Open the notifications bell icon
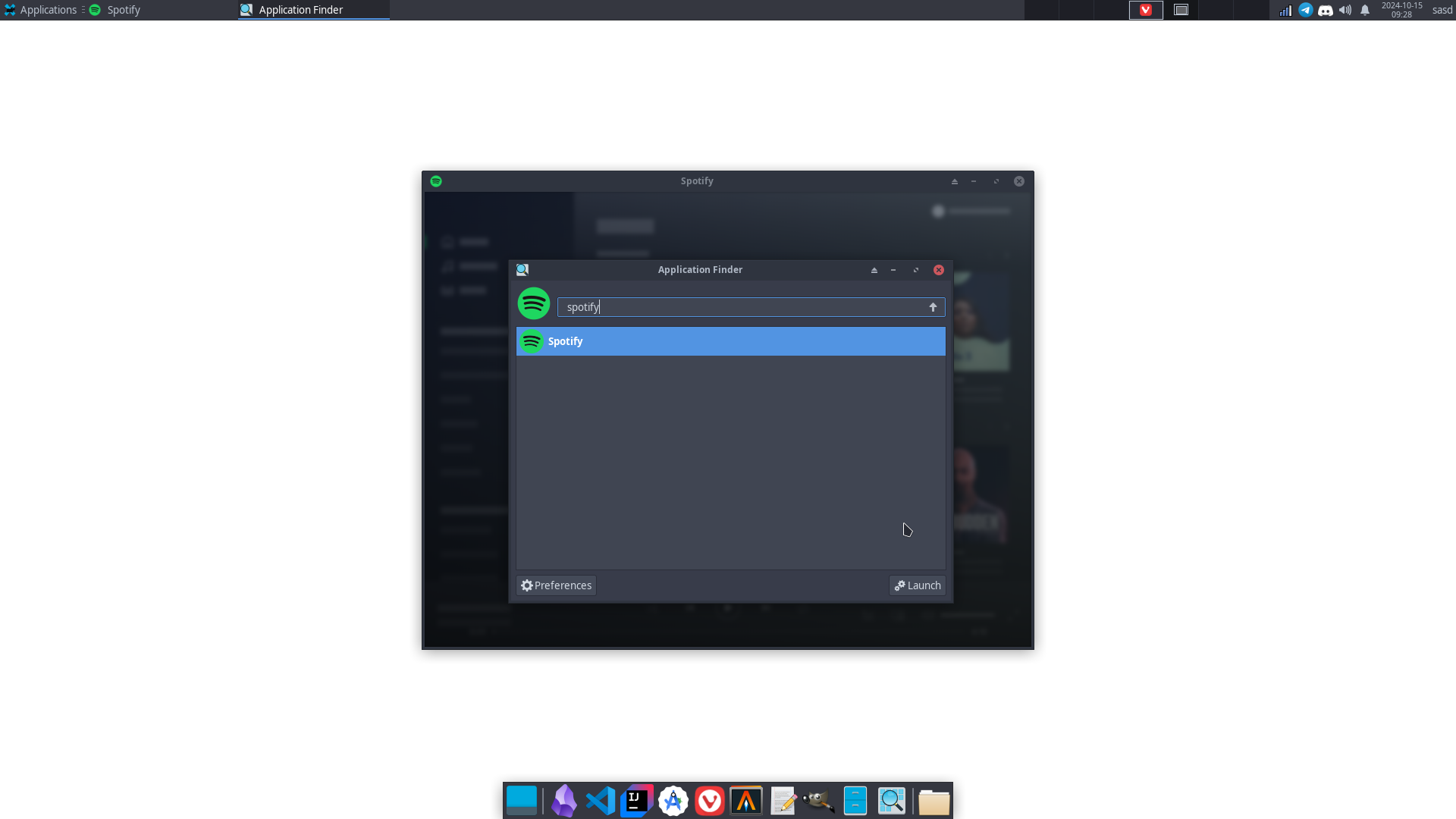Screen dimensions: 1456x819 pyautogui.click(x=1365, y=10)
